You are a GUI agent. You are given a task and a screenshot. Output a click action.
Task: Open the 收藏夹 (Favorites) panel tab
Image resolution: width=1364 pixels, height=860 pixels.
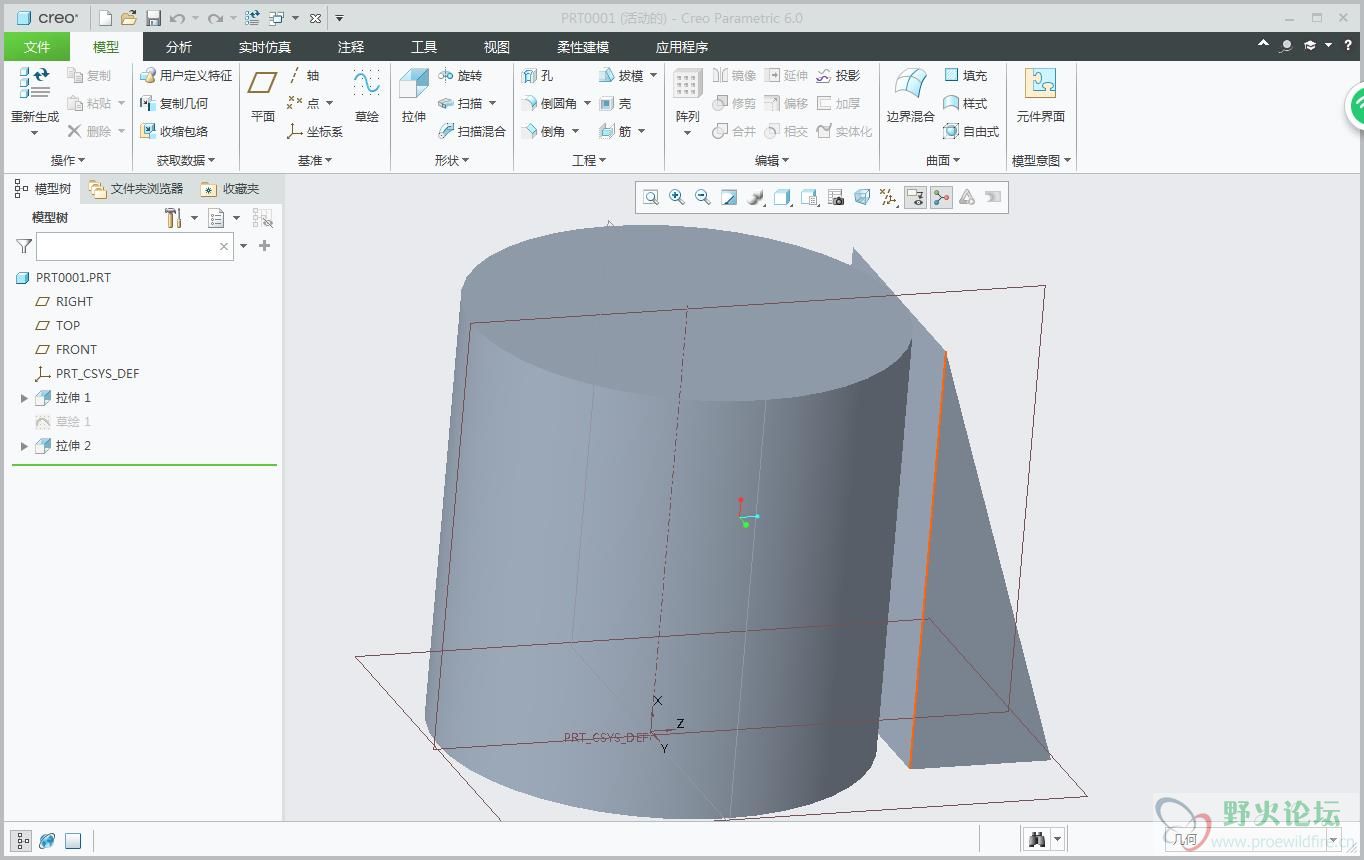230,188
